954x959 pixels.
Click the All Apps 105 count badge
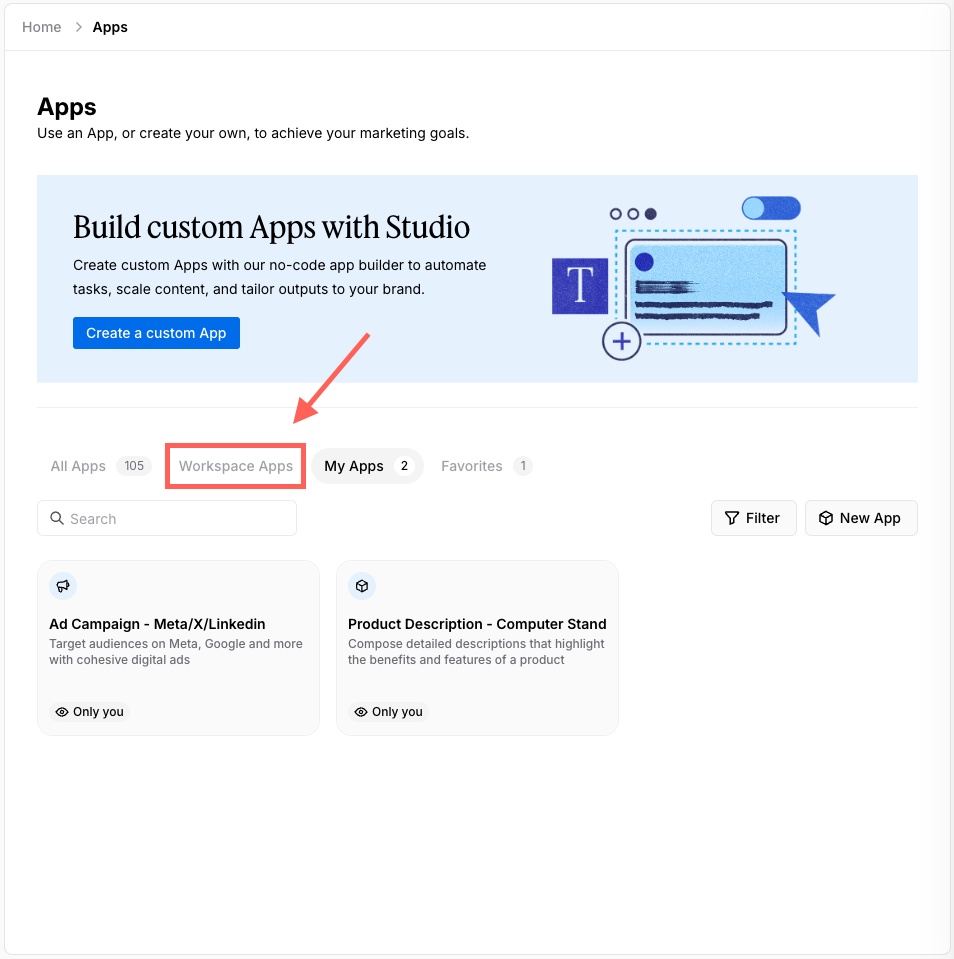click(x=134, y=466)
